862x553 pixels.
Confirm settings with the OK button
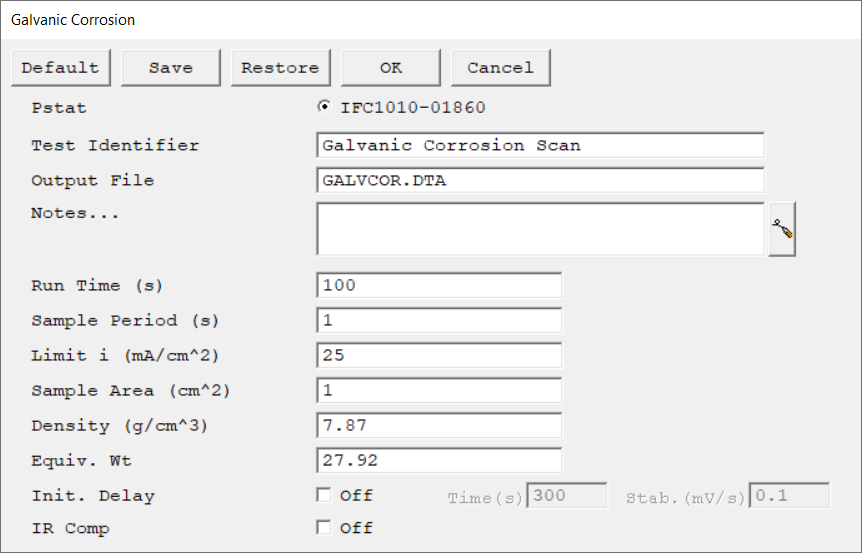391,68
